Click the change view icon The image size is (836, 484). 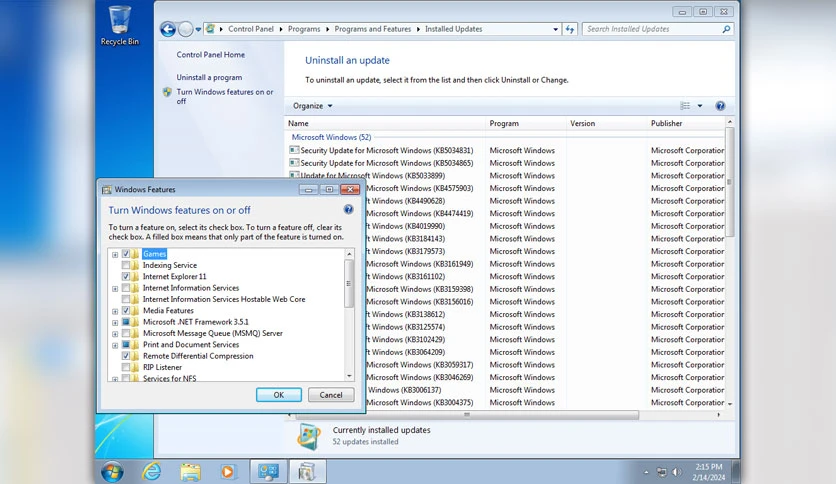point(686,106)
